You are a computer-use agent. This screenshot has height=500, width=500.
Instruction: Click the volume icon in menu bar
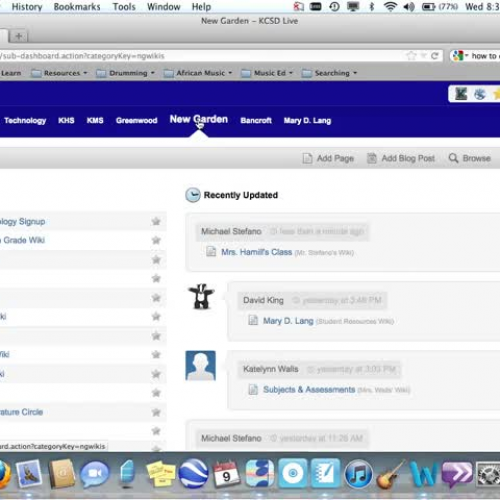tap(409, 7)
